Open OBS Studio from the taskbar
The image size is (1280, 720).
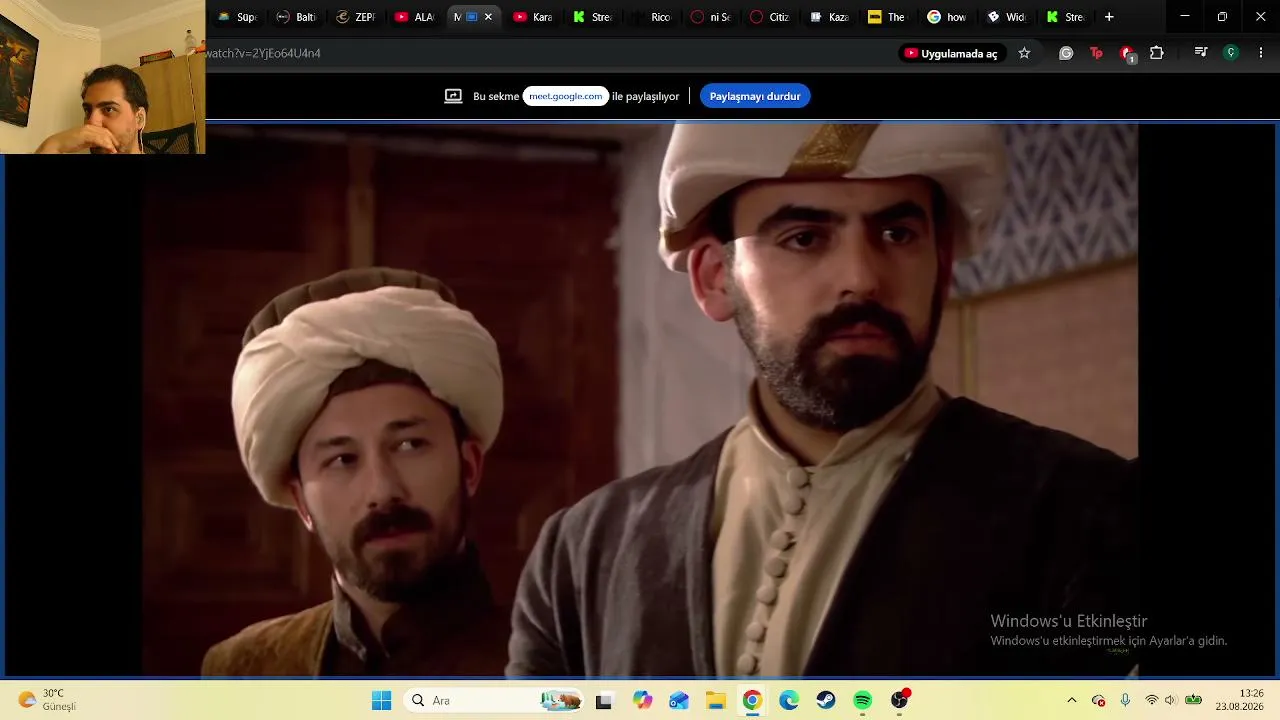tap(900, 701)
